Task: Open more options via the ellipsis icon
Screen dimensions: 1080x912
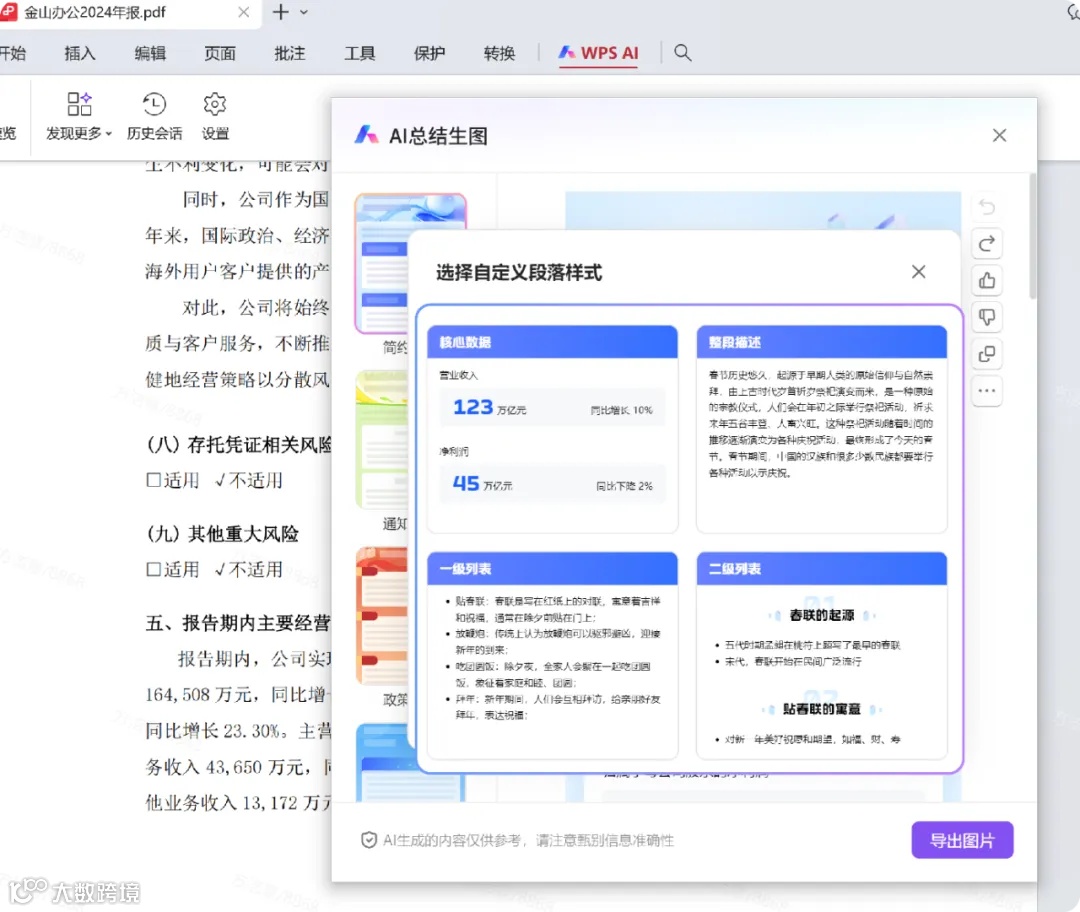Action: [x=987, y=390]
